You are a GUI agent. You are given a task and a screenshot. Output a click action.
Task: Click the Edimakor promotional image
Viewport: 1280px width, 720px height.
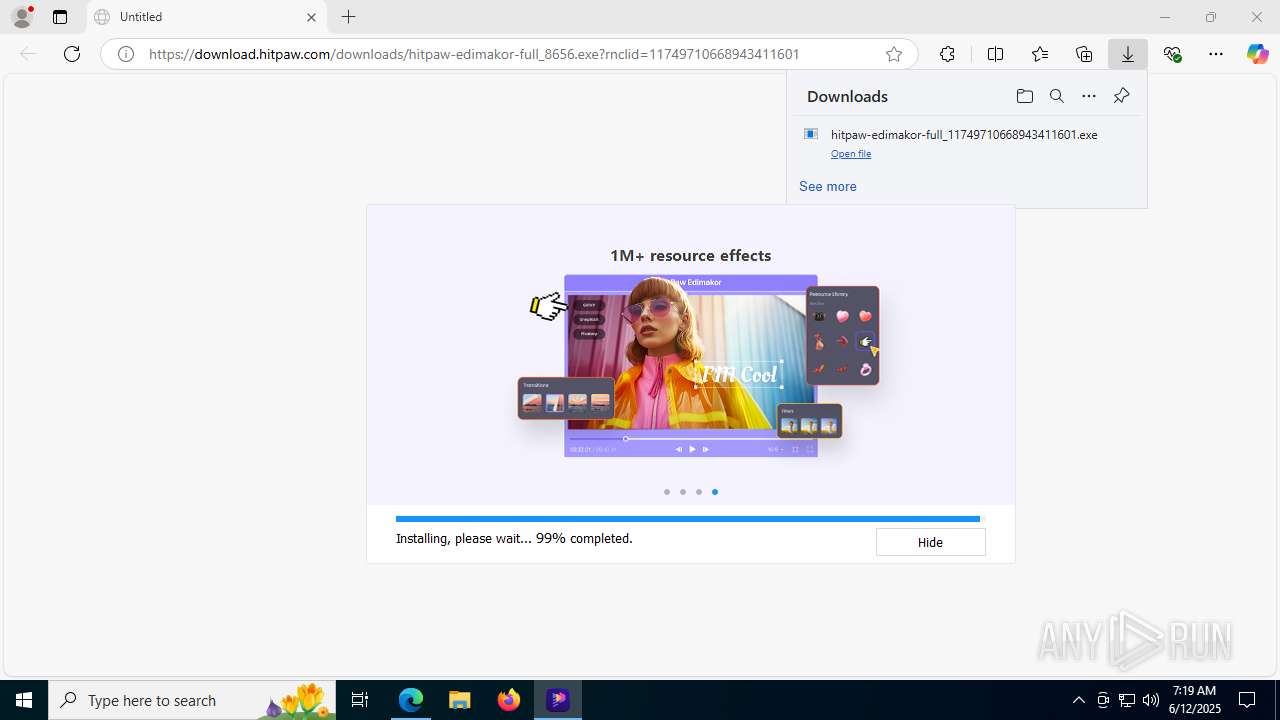[x=698, y=365]
